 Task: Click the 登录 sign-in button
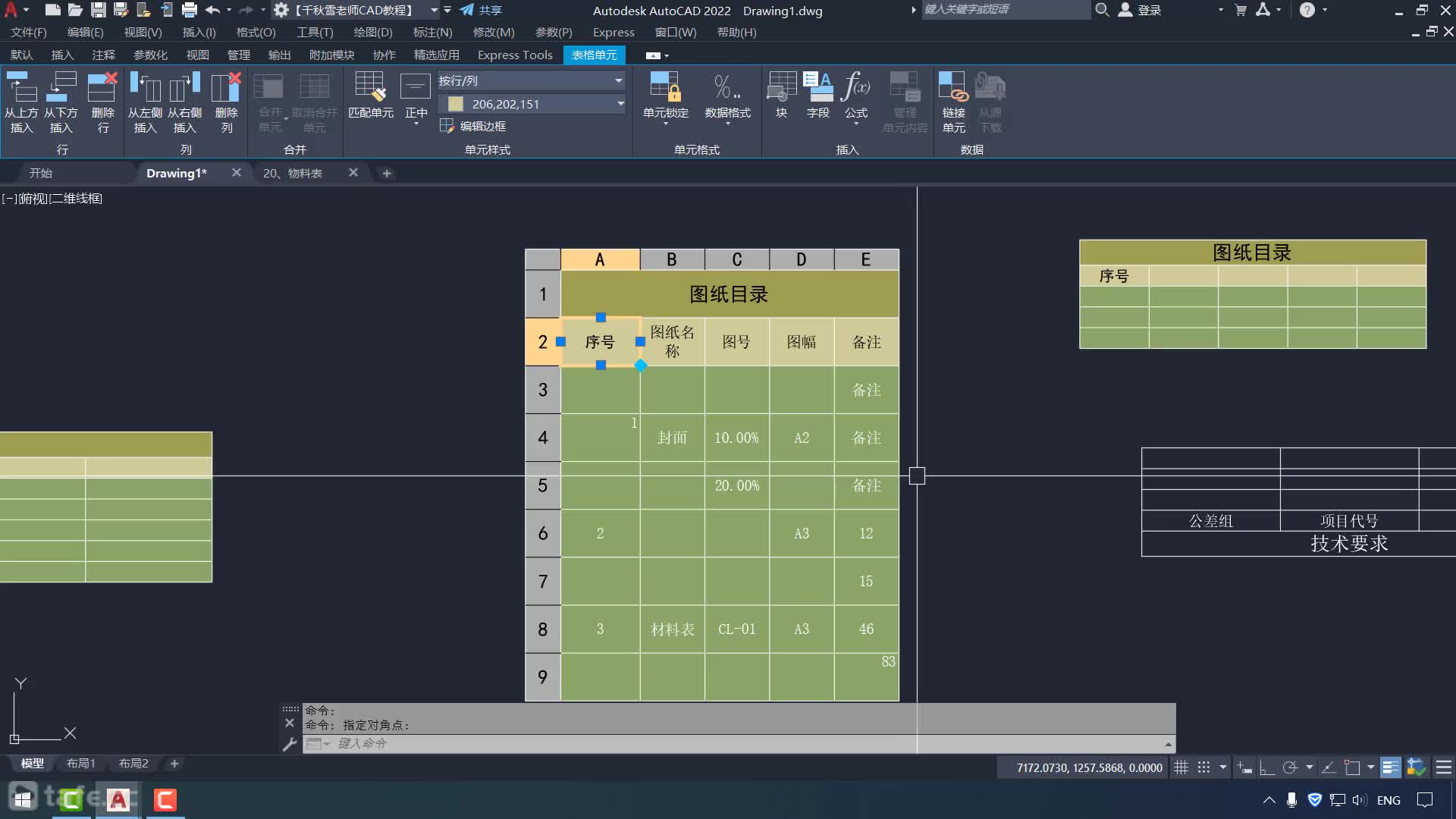pos(1140,10)
